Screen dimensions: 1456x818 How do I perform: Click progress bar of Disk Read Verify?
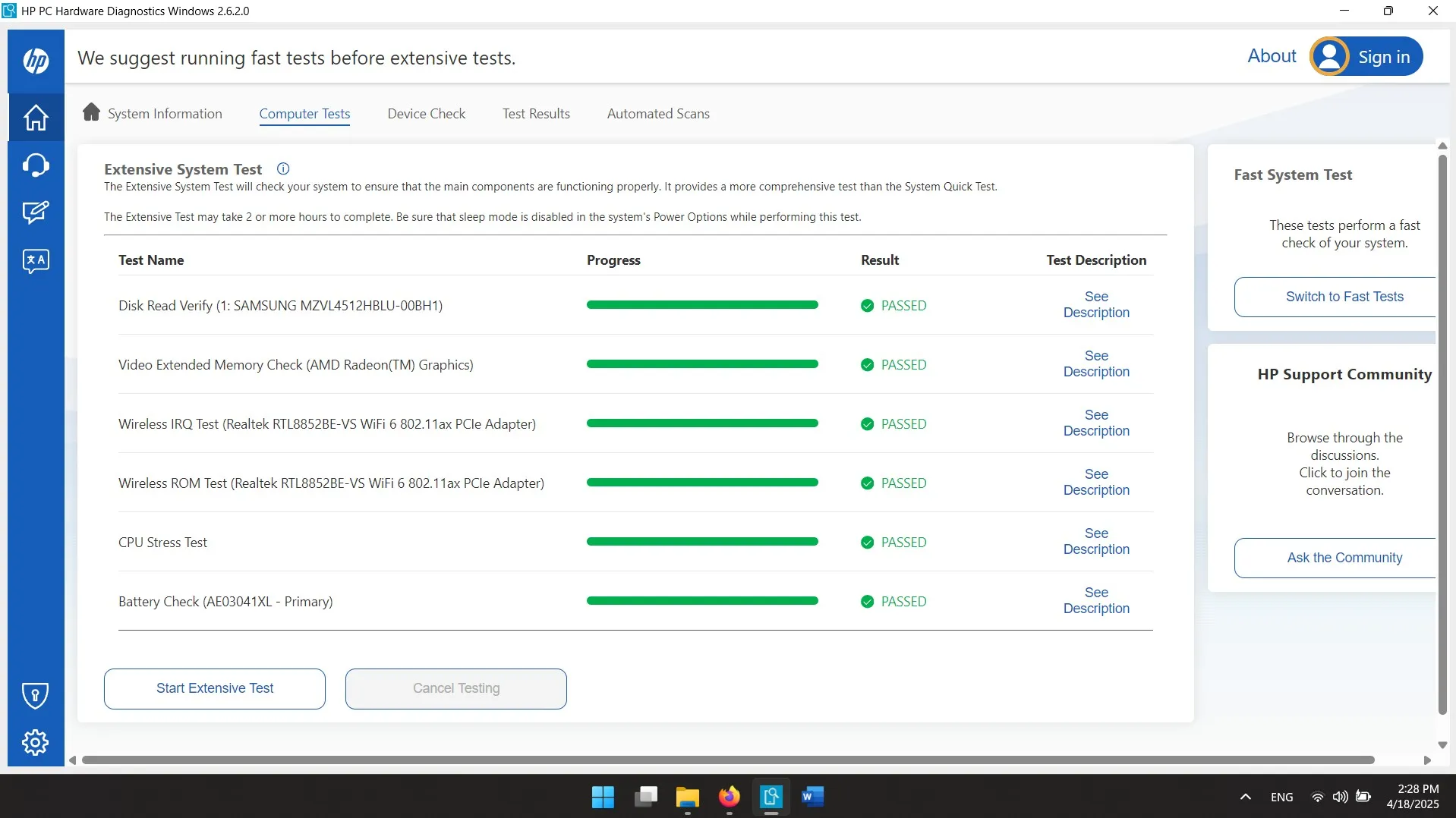(x=702, y=305)
